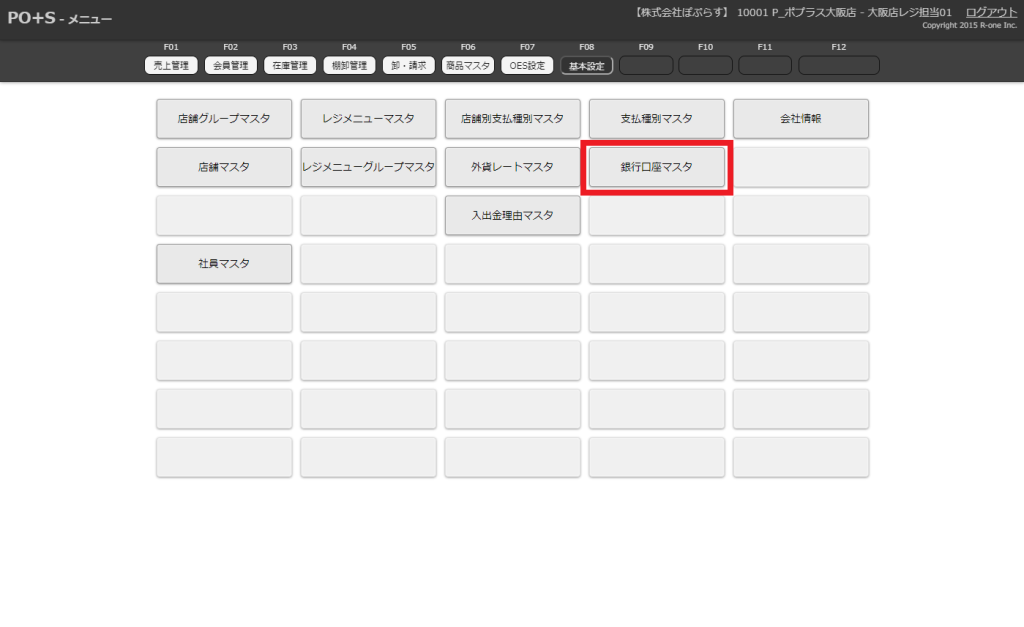Open the OES設定 (F07) menu

point(527,66)
